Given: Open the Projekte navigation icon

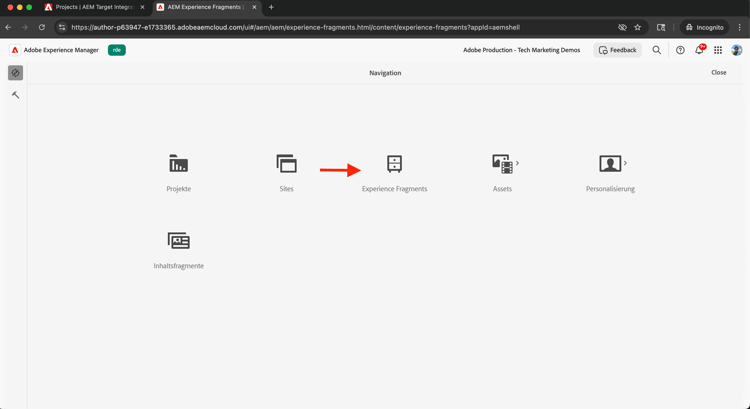Looking at the screenshot, I should pos(178,164).
